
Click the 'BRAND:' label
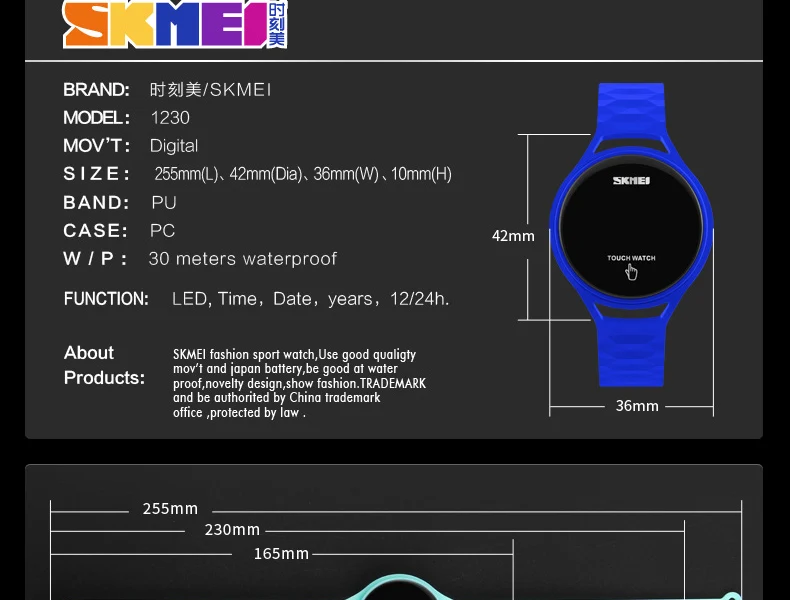coord(96,90)
